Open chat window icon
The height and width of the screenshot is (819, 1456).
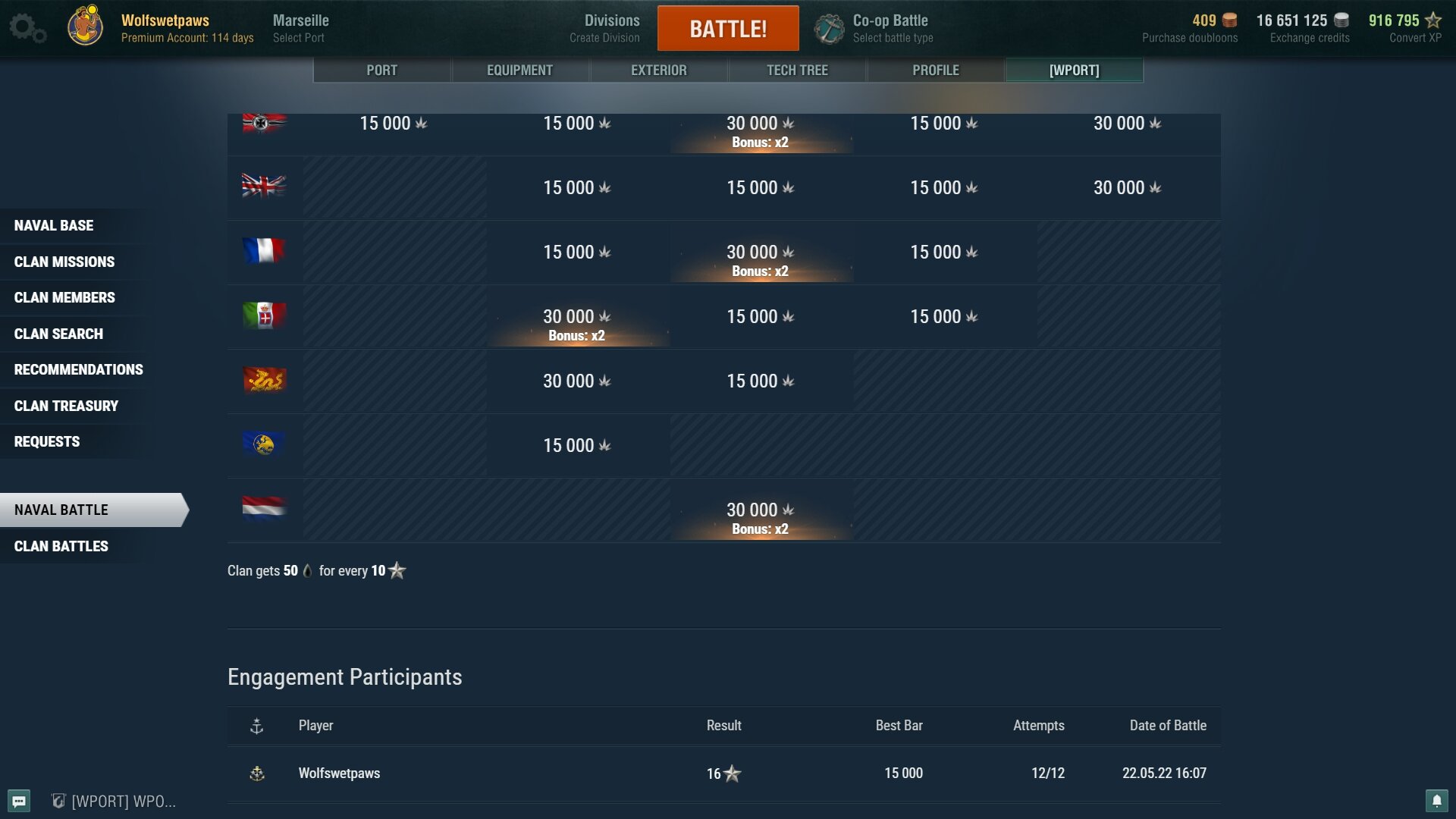pos(19,801)
